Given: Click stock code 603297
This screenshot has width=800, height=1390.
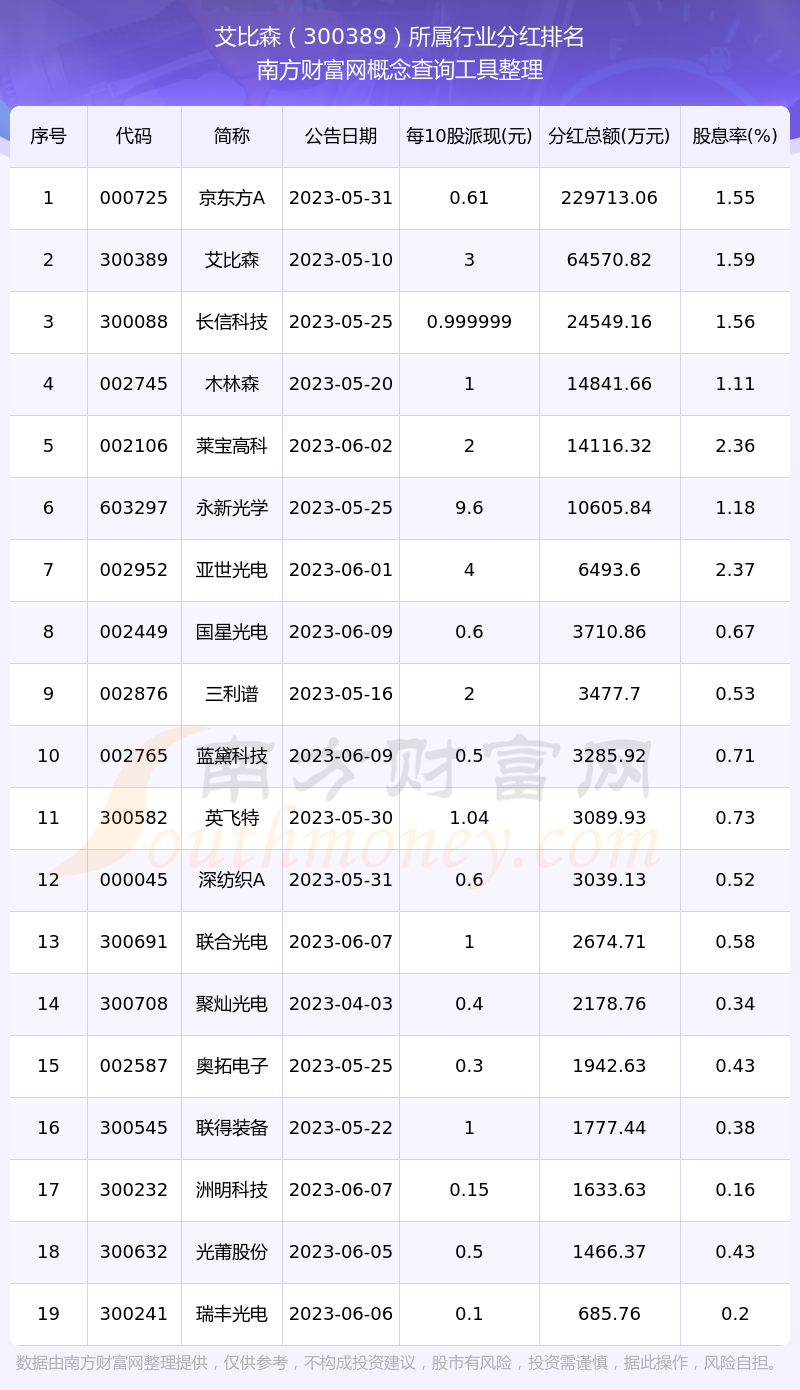Looking at the screenshot, I should pos(134,508).
